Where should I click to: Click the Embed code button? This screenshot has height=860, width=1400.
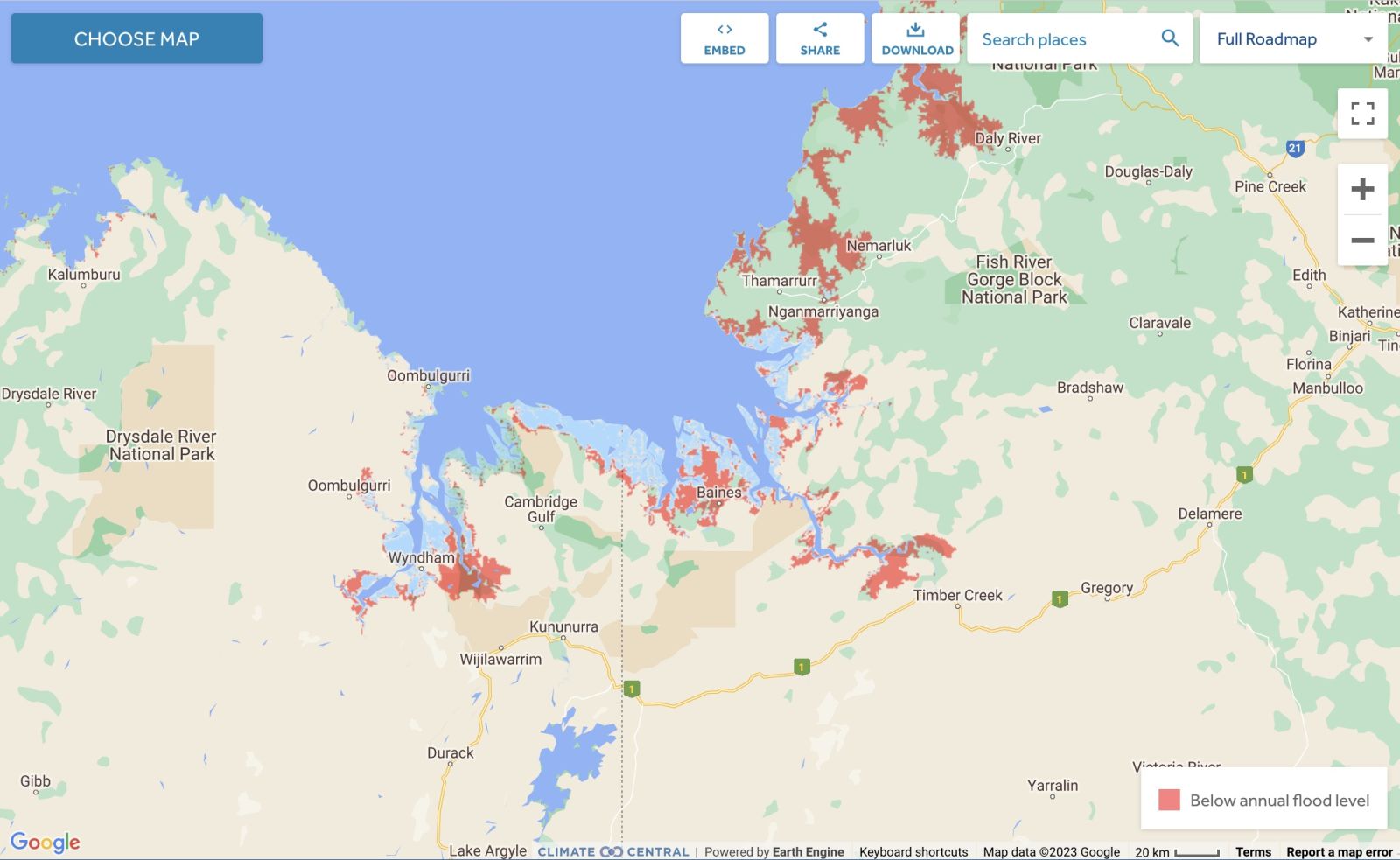point(724,38)
